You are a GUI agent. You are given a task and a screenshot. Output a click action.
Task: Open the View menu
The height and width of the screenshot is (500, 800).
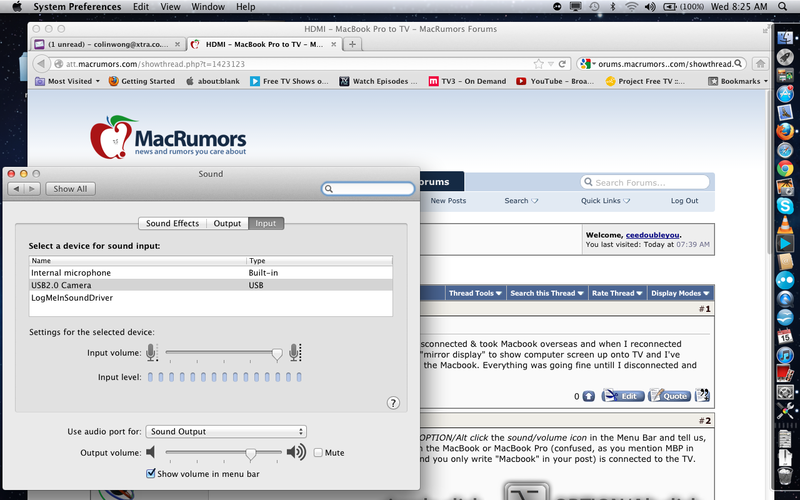tap(170, 7)
